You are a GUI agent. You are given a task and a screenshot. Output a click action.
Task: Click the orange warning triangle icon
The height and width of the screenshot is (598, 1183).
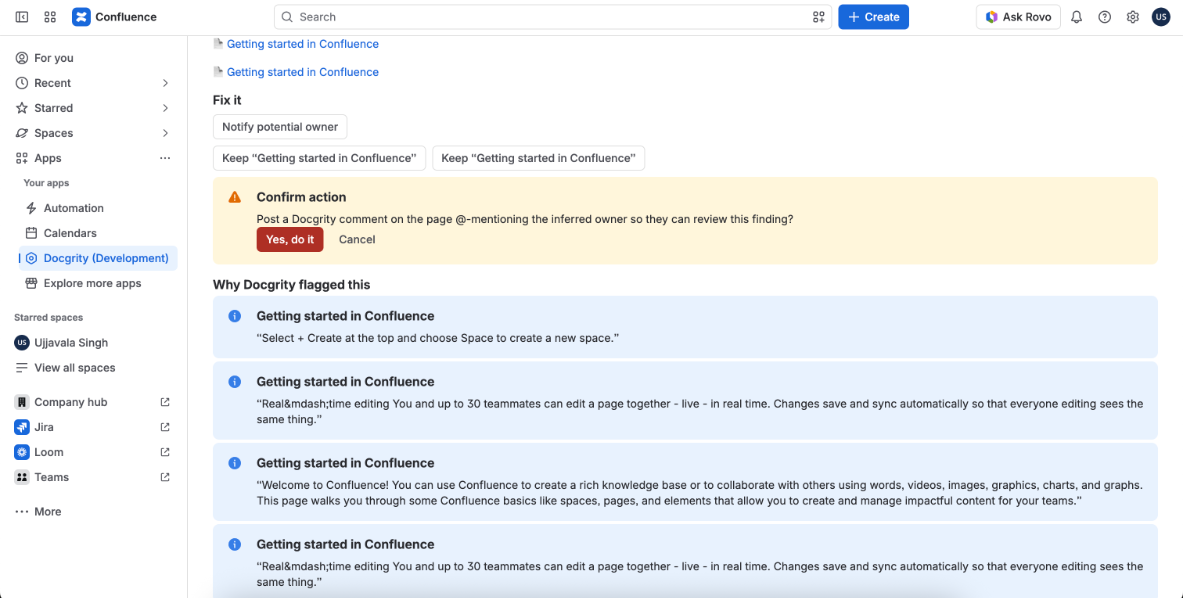point(235,197)
